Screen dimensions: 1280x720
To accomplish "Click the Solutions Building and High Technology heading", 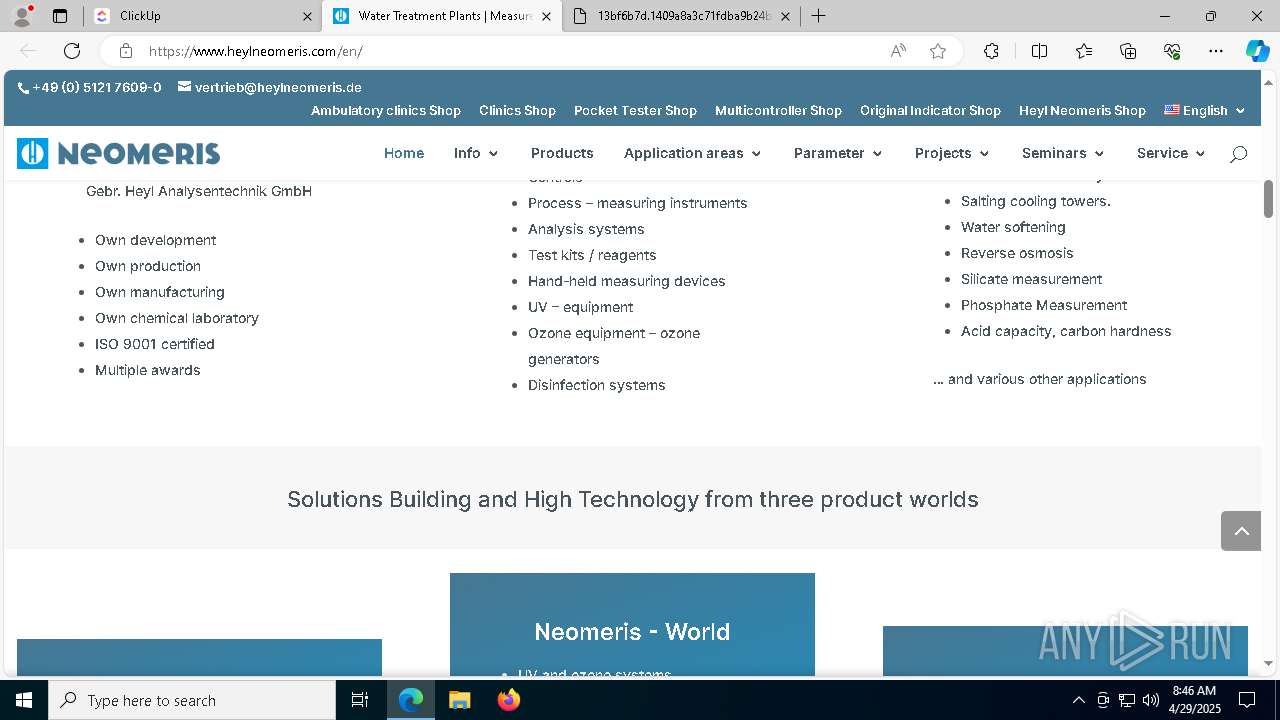I will (633, 499).
